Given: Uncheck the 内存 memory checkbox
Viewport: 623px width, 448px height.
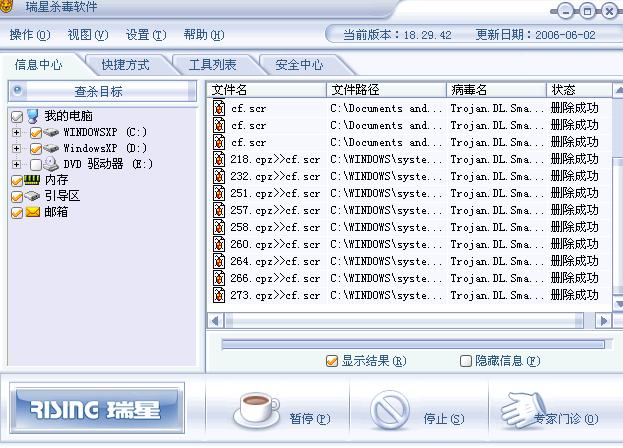Looking at the screenshot, I should 17,181.
